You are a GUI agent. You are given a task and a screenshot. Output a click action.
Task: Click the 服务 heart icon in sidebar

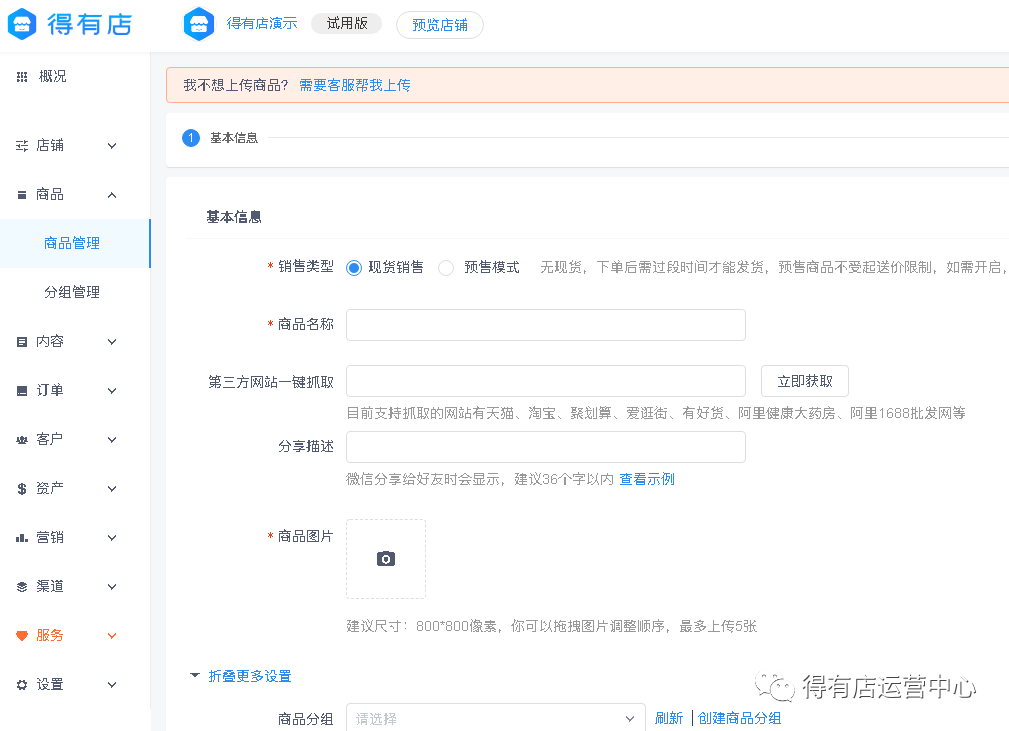pos(22,636)
